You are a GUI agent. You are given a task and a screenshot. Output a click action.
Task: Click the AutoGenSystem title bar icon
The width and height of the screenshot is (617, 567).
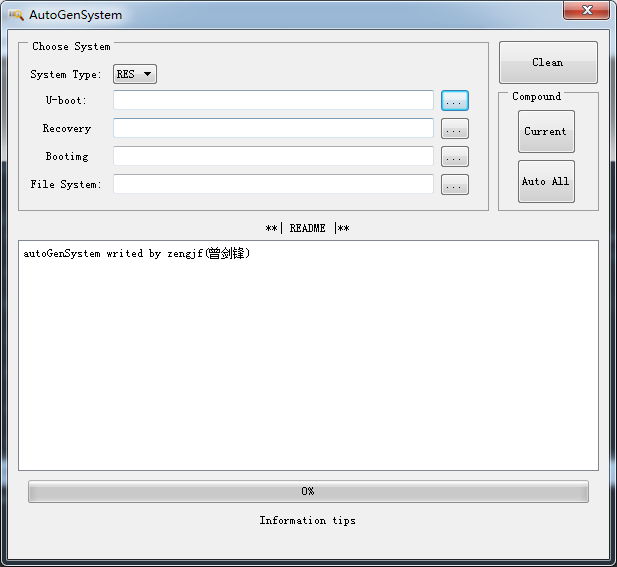(17, 15)
